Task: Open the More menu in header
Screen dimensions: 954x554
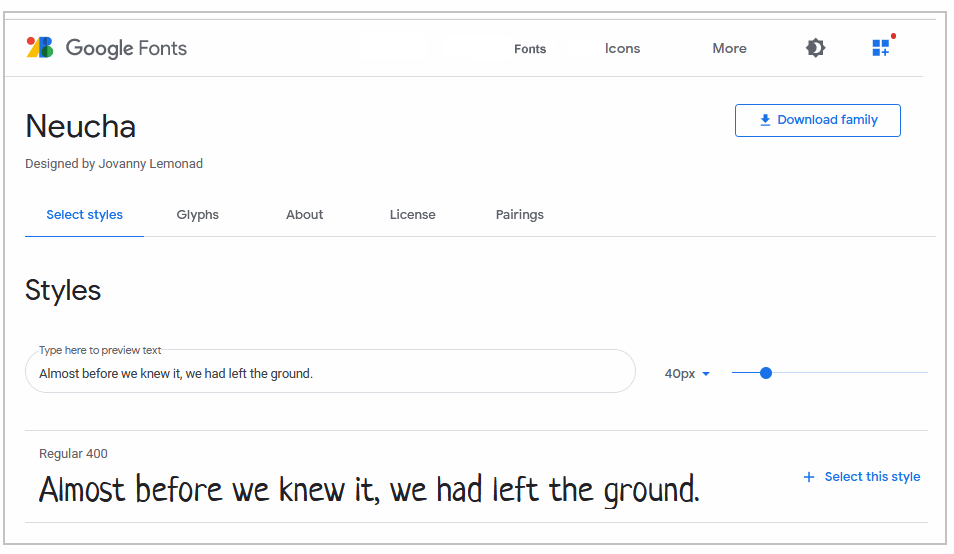Action: click(729, 48)
